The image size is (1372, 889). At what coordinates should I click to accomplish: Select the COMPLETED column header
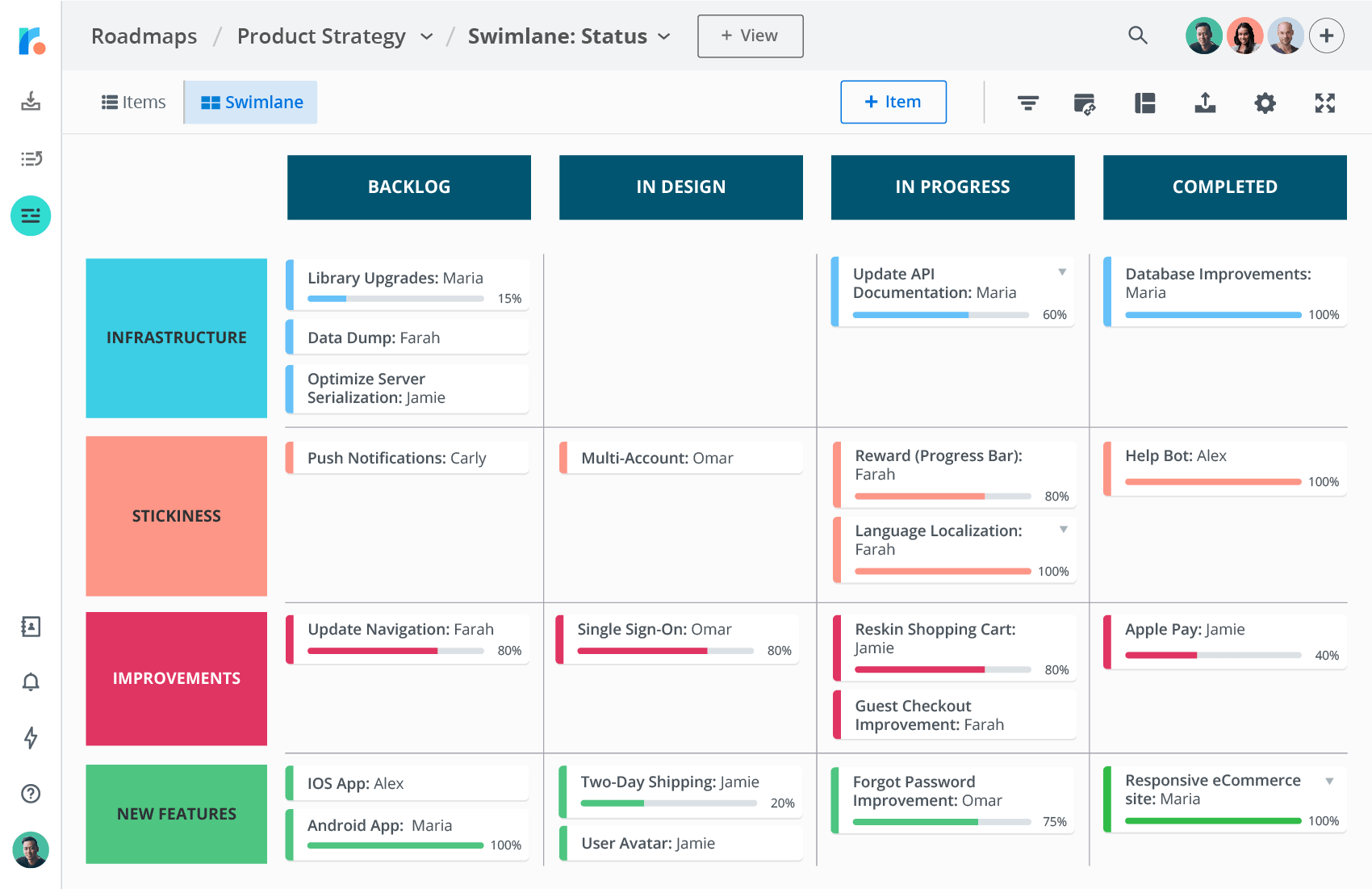[x=1225, y=187]
